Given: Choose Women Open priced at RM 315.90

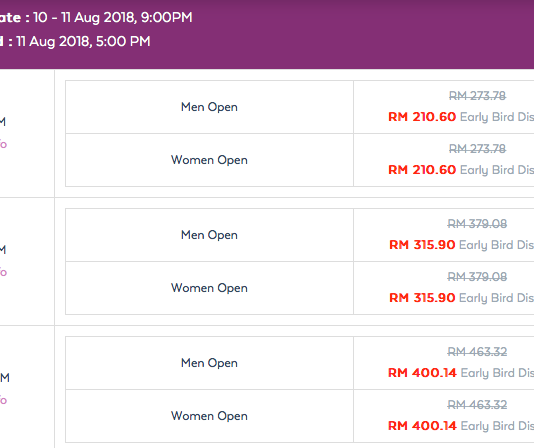Looking at the screenshot, I should point(209,288).
